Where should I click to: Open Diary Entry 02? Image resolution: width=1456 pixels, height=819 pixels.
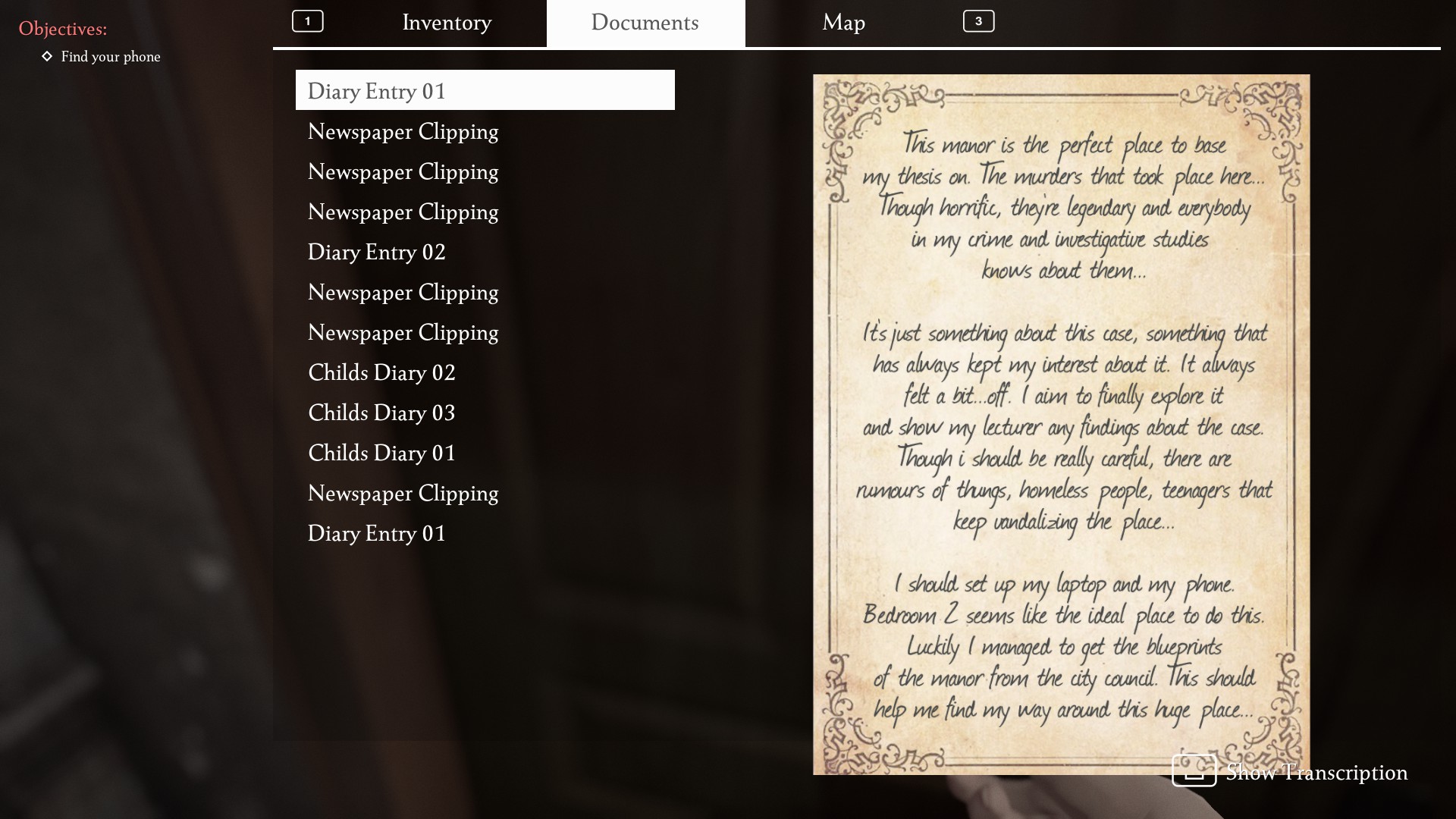pos(376,253)
